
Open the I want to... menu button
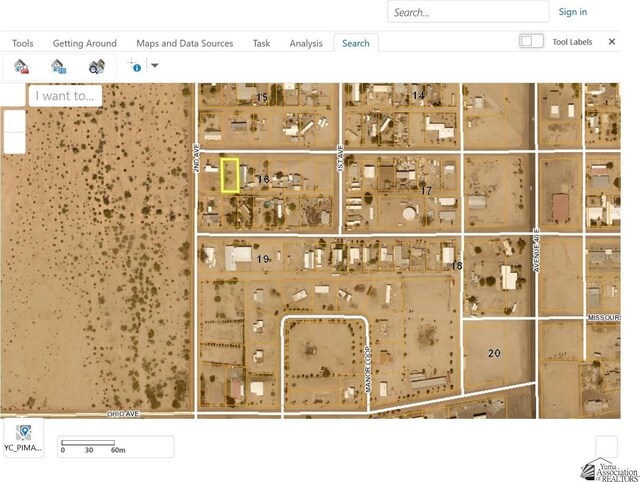click(65, 96)
